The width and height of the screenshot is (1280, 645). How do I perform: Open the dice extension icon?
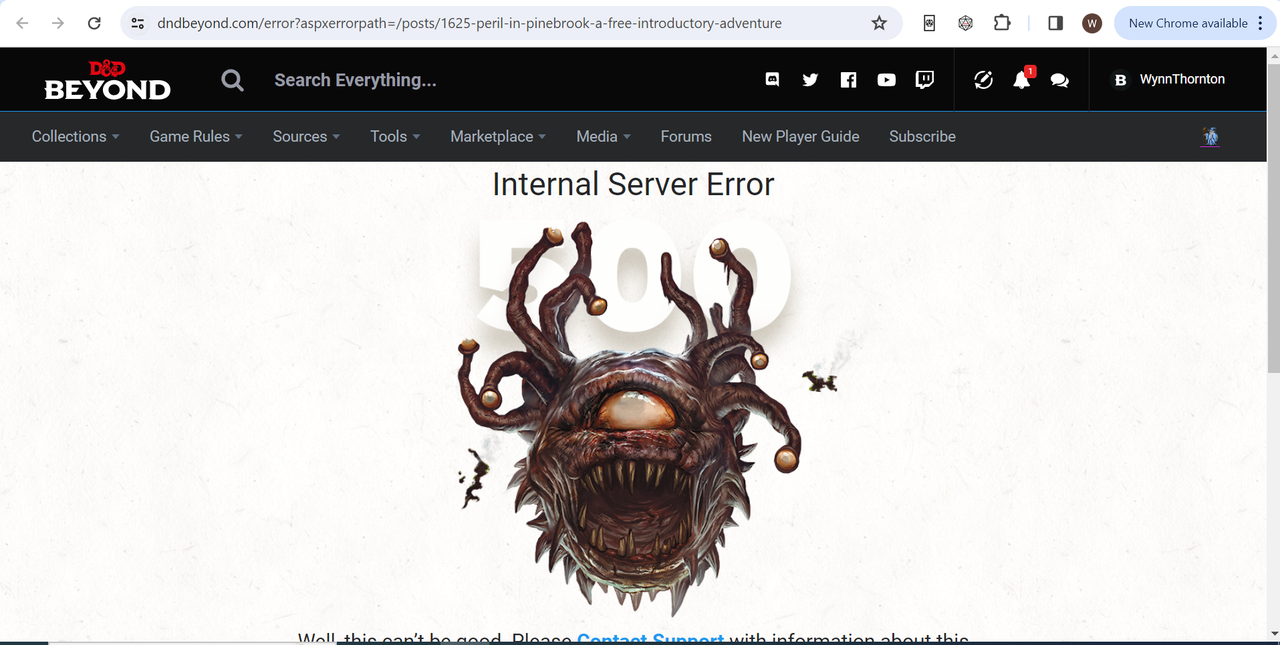tap(965, 23)
